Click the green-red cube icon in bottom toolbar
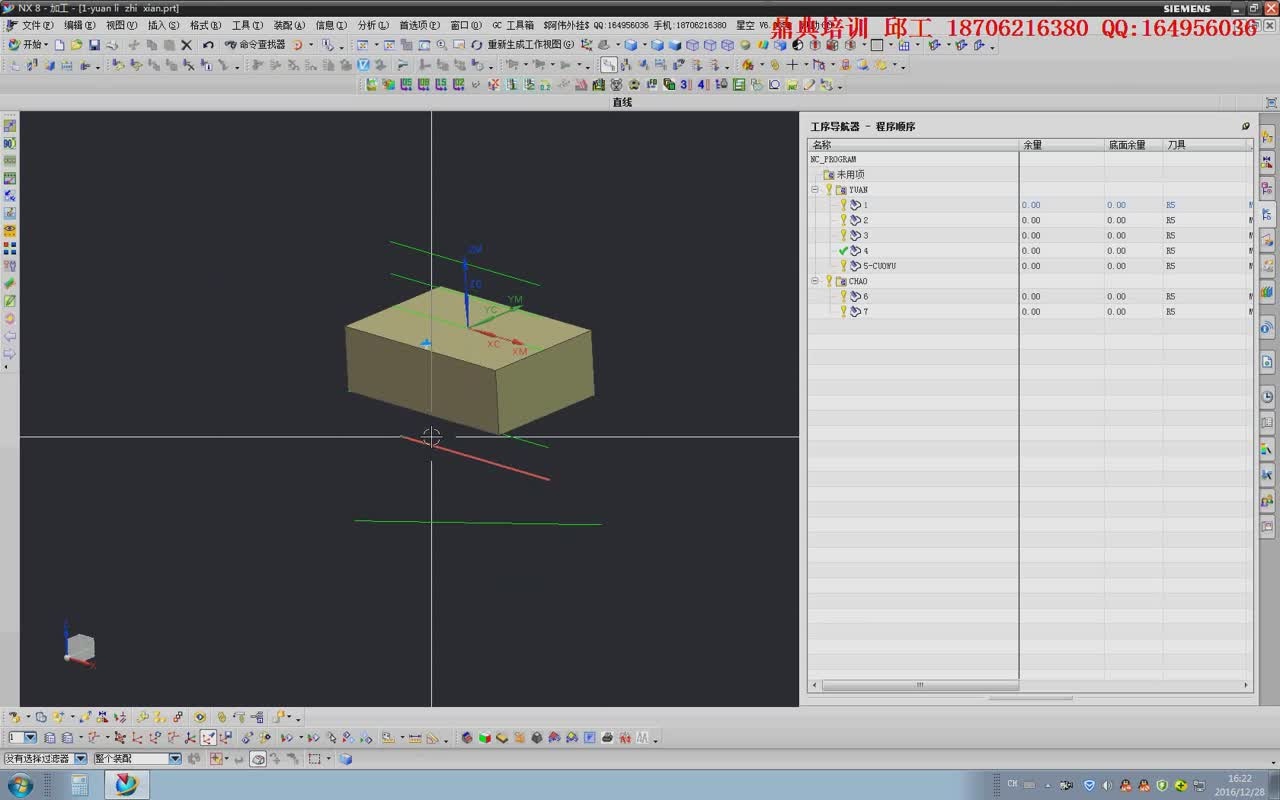The width and height of the screenshot is (1280, 800). pos(485,738)
